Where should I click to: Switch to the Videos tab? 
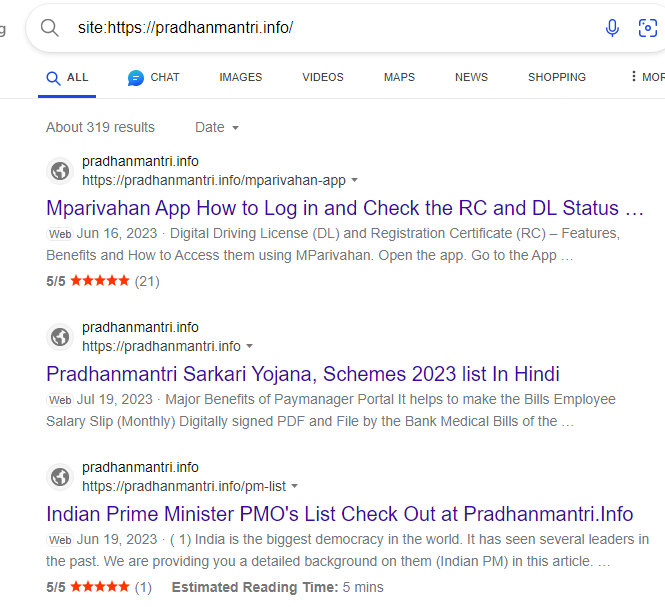[x=322, y=77]
